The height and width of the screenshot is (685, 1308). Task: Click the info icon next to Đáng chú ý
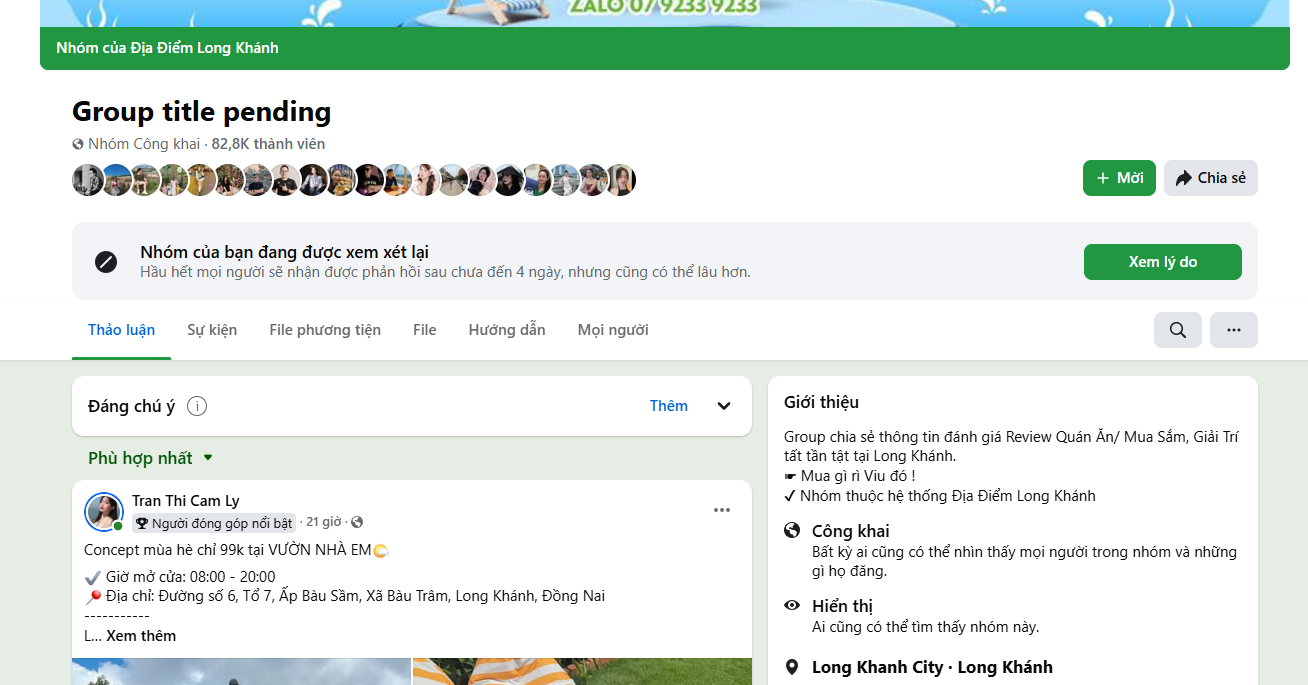tap(197, 406)
